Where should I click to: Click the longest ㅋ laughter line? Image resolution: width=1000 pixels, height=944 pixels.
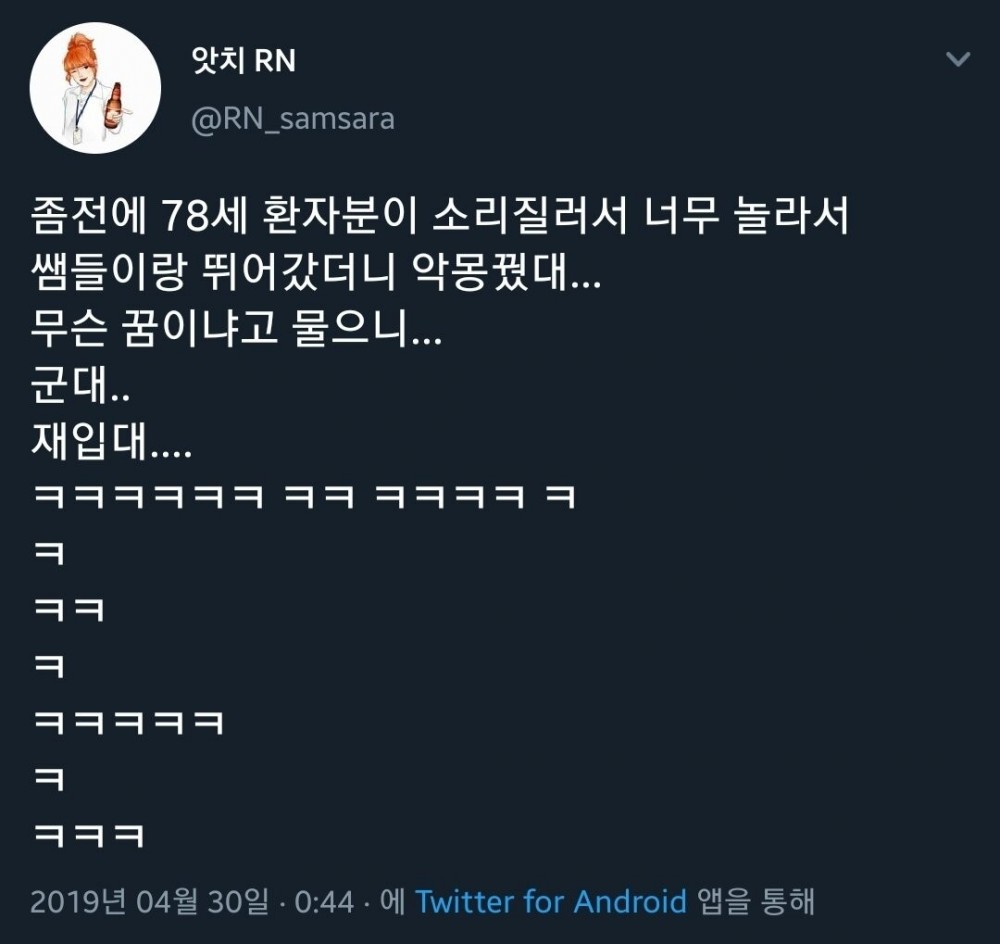[x=305, y=497]
